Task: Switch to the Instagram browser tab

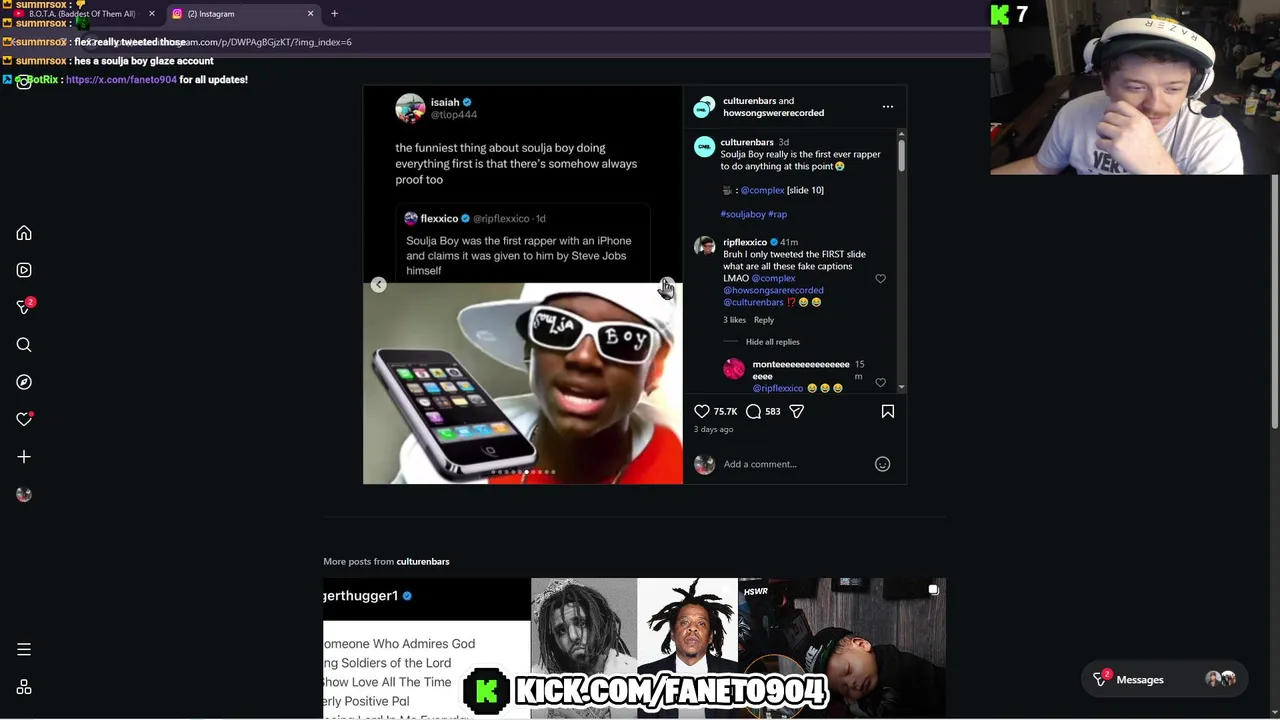Action: coord(243,14)
